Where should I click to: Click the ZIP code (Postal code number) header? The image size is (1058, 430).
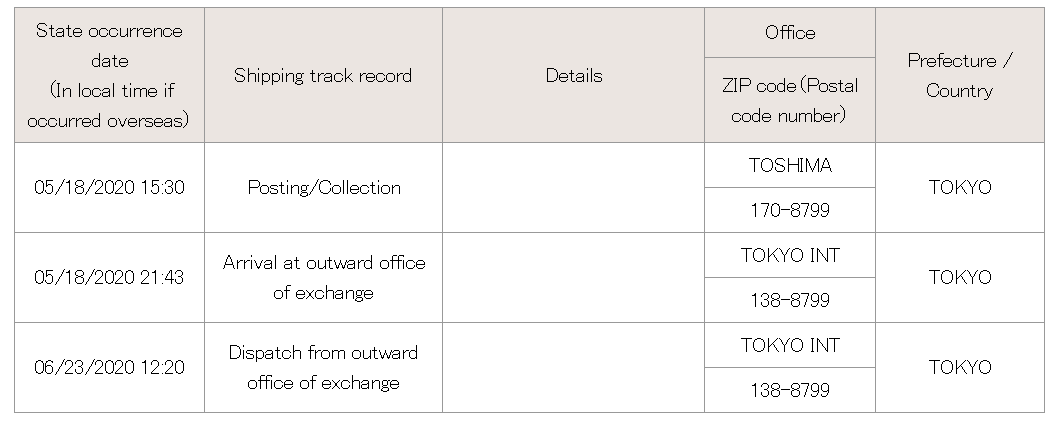coord(790,100)
